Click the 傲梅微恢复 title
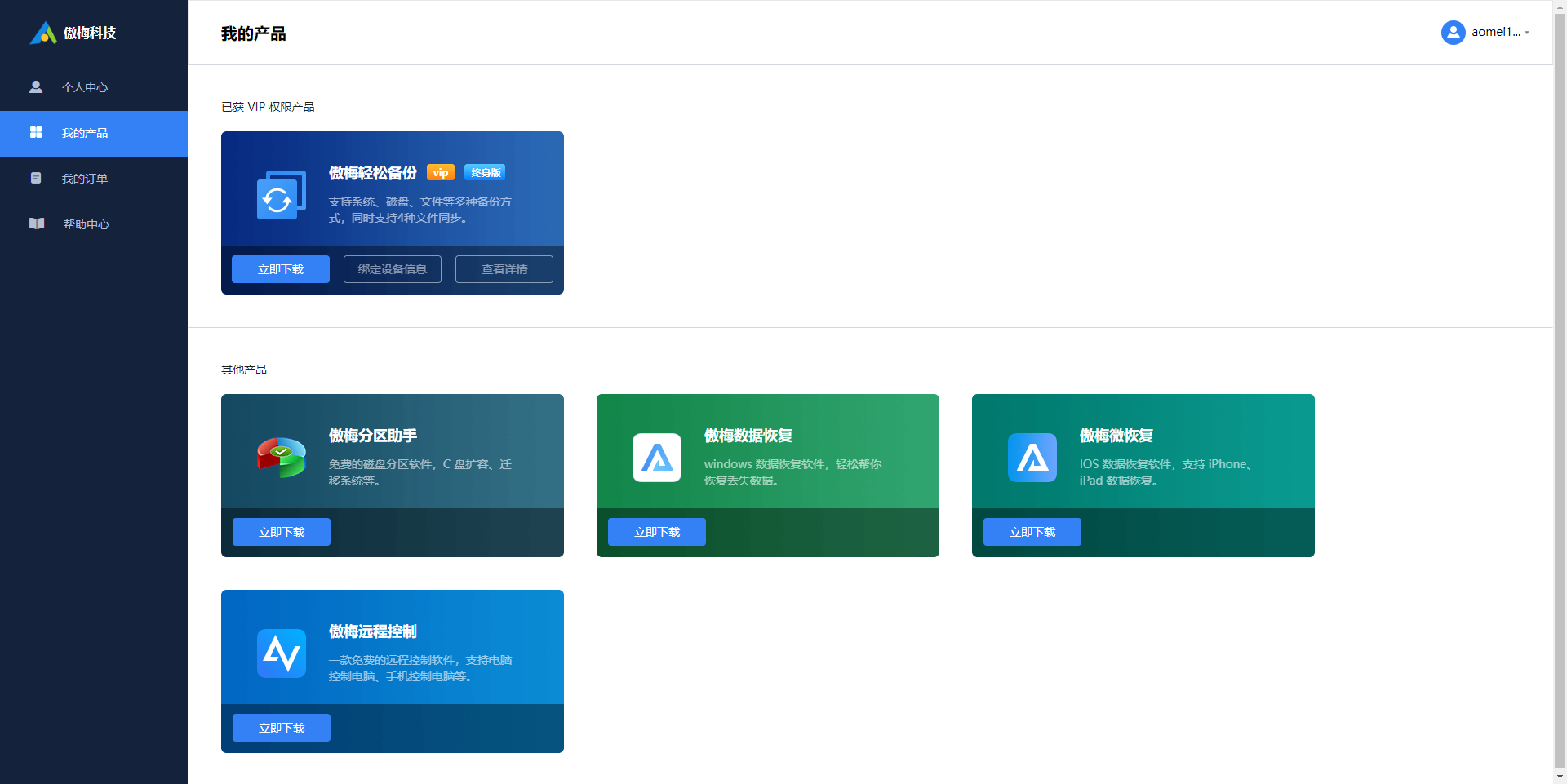The width and height of the screenshot is (1567, 784). 1116,436
